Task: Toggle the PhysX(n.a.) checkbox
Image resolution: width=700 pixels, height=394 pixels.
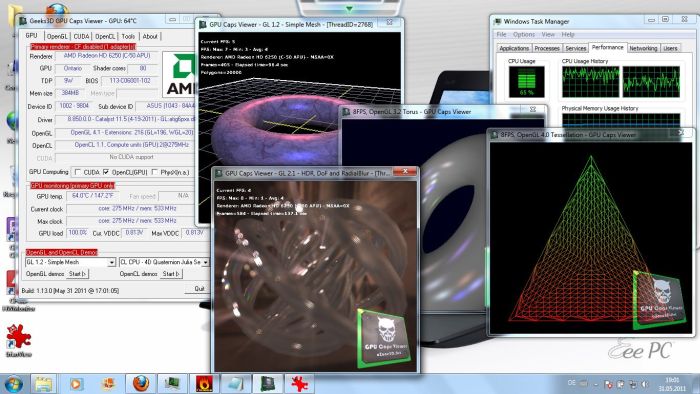Action: coord(154,172)
